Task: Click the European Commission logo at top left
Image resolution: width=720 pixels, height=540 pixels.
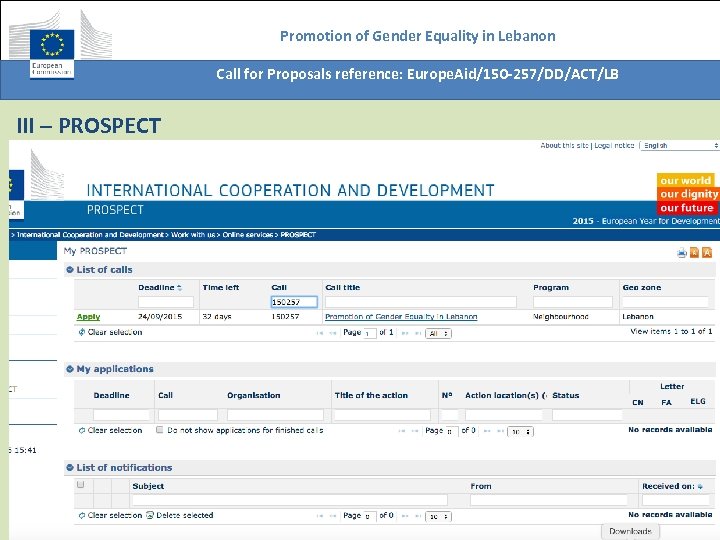Action: click(x=60, y=45)
